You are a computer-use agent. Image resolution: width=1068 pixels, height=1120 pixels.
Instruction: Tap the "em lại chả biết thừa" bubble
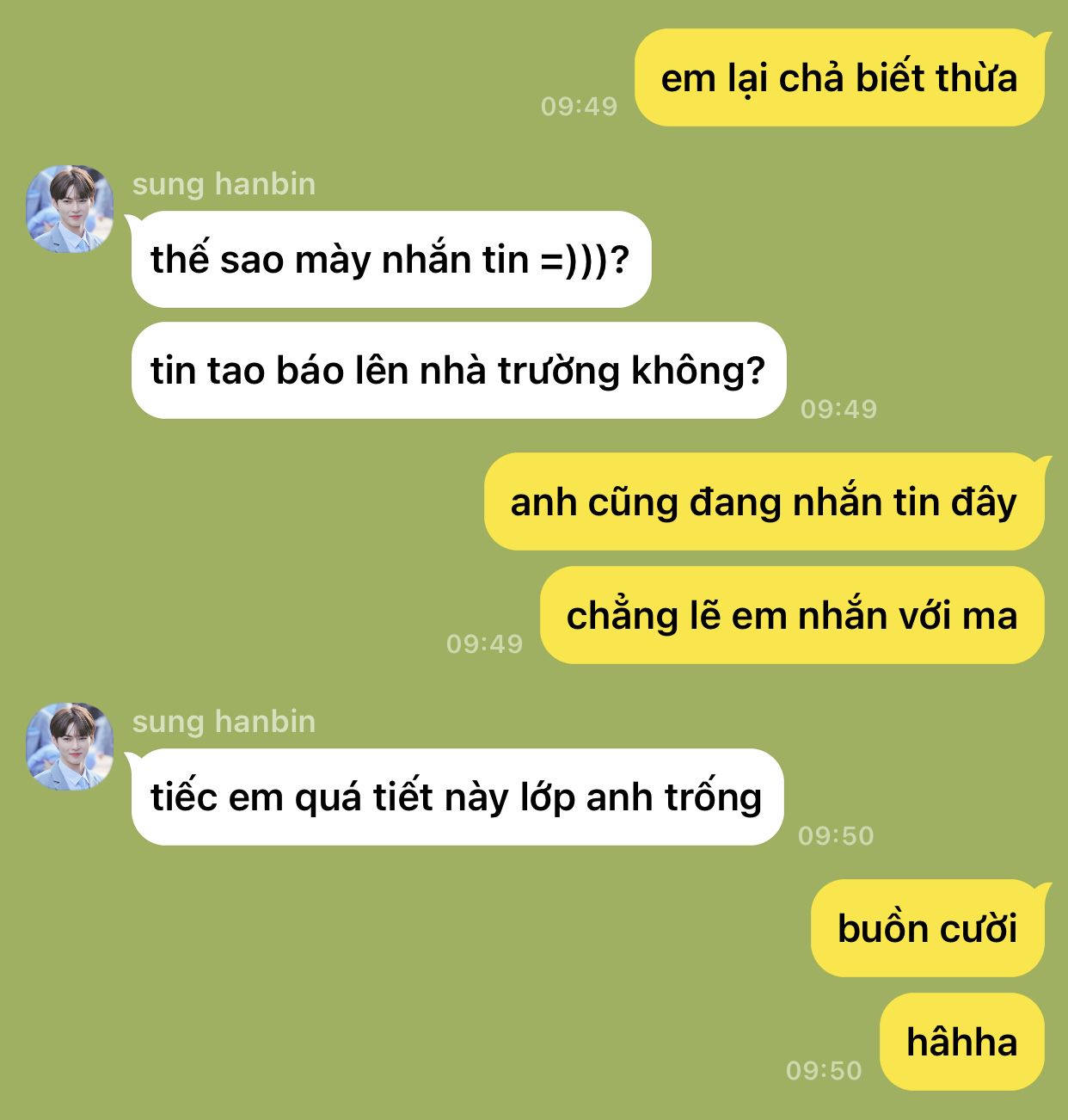click(839, 77)
